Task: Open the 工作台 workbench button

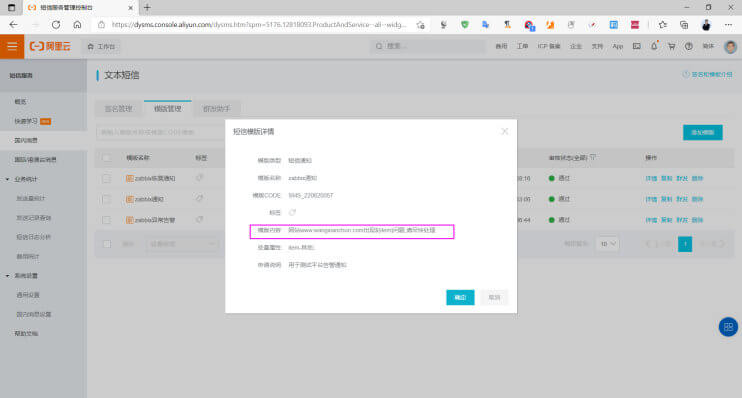Action: pos(101,46)
